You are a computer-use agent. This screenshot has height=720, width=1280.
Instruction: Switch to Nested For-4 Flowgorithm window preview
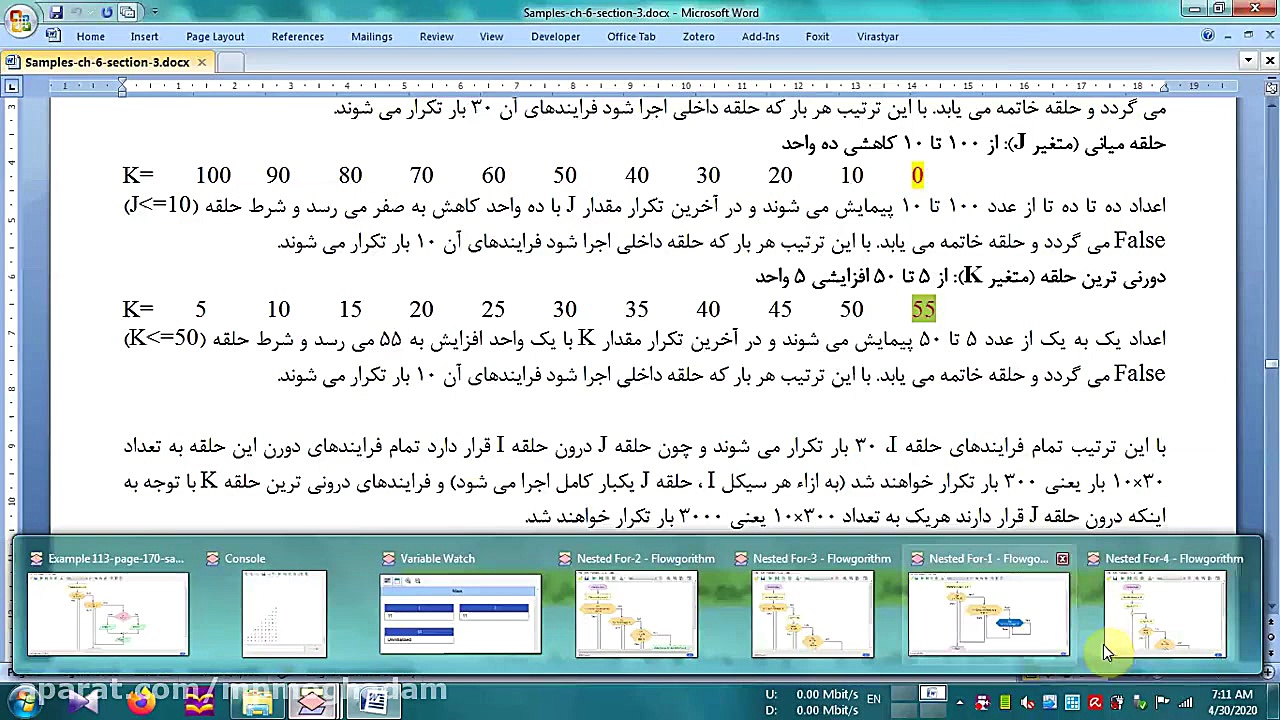pos(1165,614)
